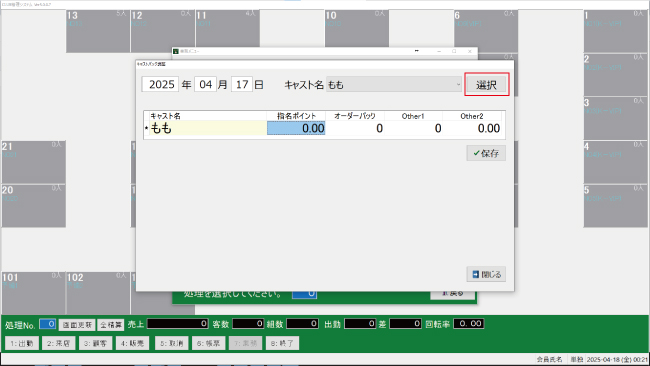Click the day field showing 17
The height and width of the screenshot is (366, 650).
pyautogui.click(x=242, y=85)
